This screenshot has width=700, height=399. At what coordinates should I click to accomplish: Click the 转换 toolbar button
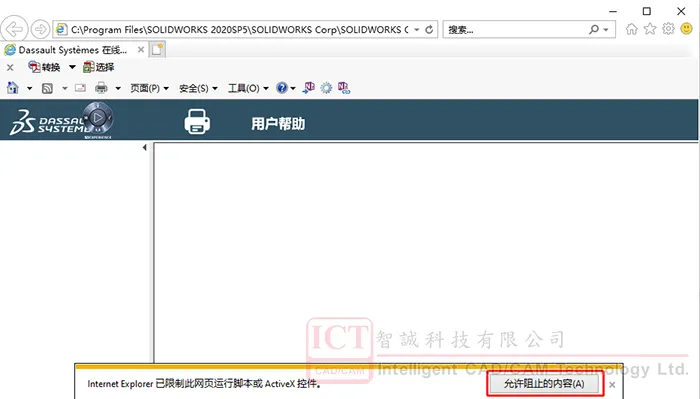click(x=44, y=67)
